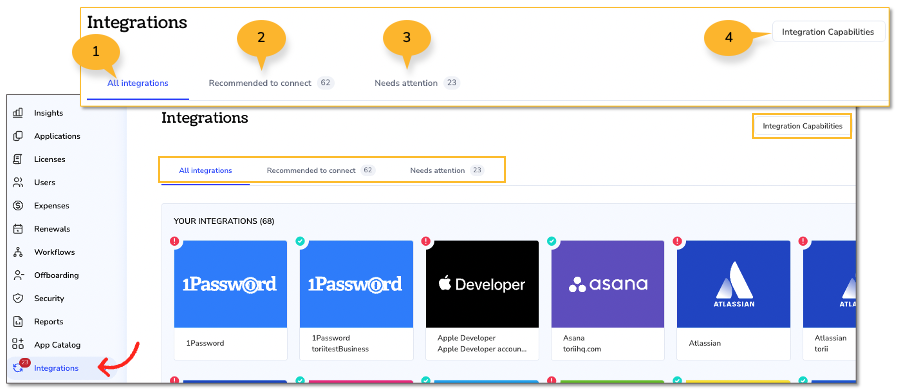Click red error icon on Apple Developer card
This screenshot has width=897, height=390.
[x=426, y=241]
